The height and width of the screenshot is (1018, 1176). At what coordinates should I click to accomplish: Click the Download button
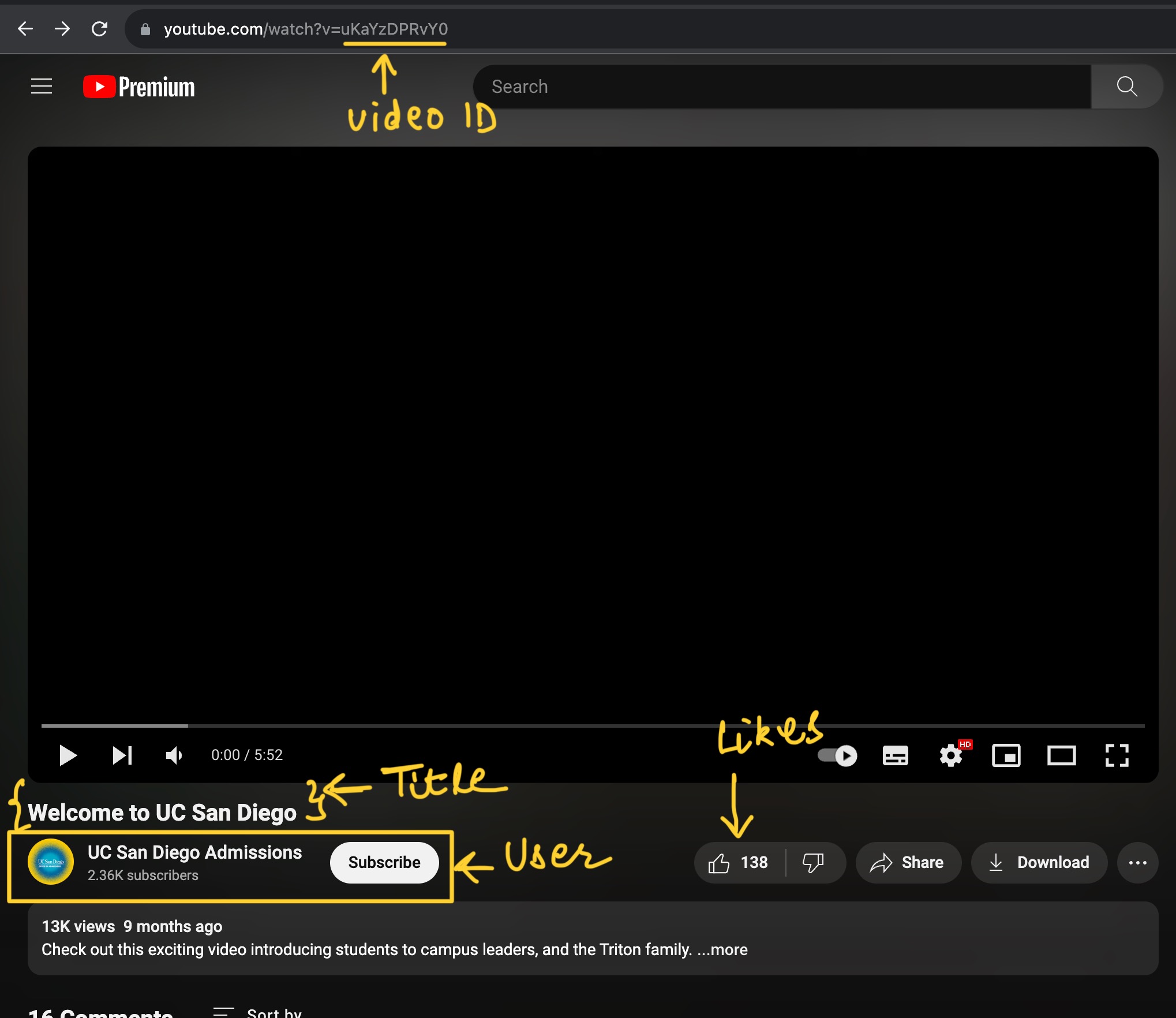click(x=1039, y=863)
